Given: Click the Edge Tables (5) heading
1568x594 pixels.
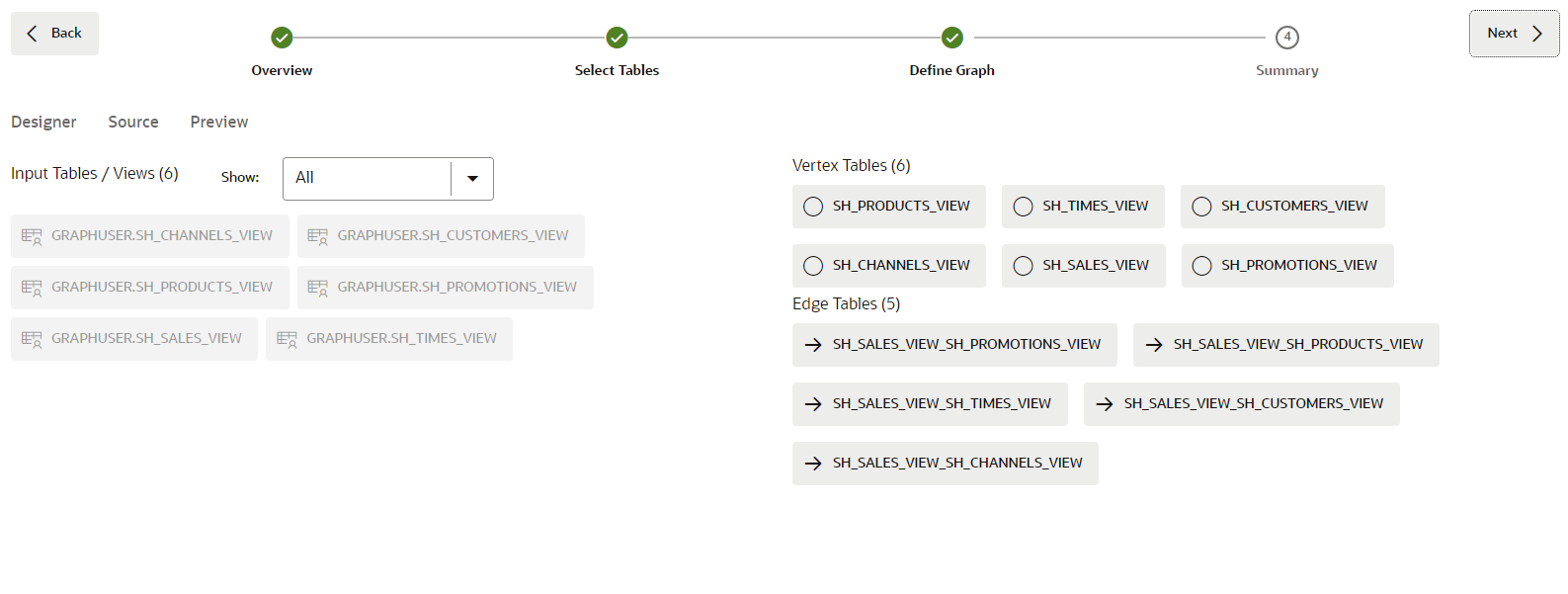Looking at the screenshot, I should pos(847,303).
